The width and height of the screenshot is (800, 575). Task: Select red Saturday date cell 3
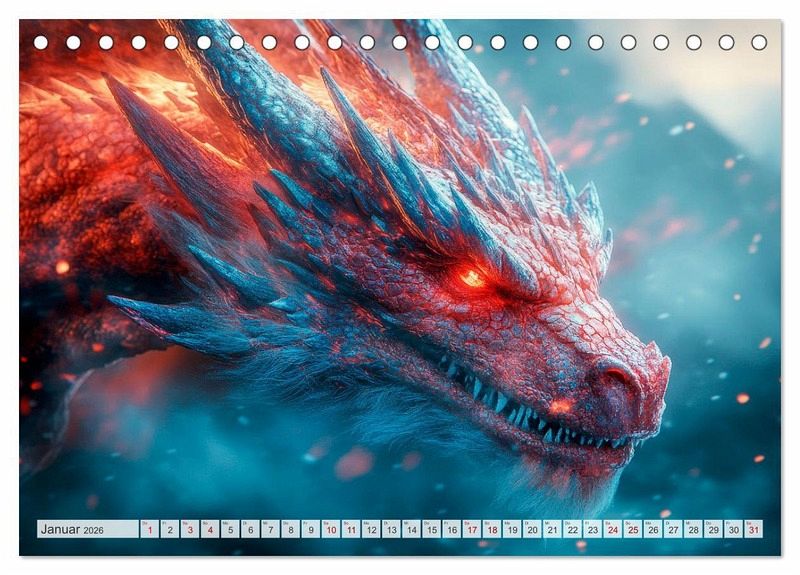coord(190,529)
